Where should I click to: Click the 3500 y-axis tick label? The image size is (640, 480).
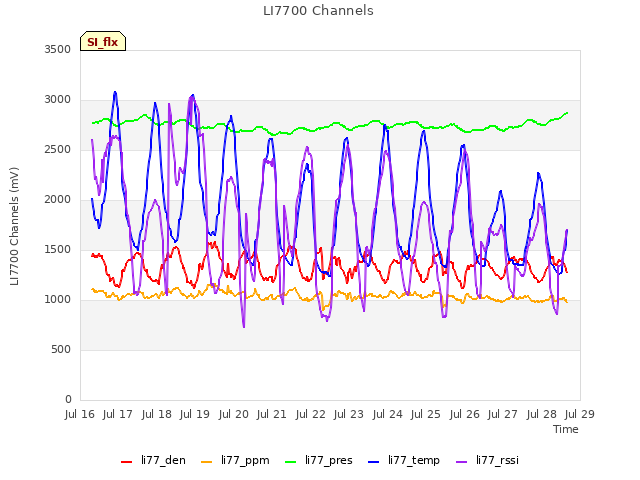(x=58, y=49)
